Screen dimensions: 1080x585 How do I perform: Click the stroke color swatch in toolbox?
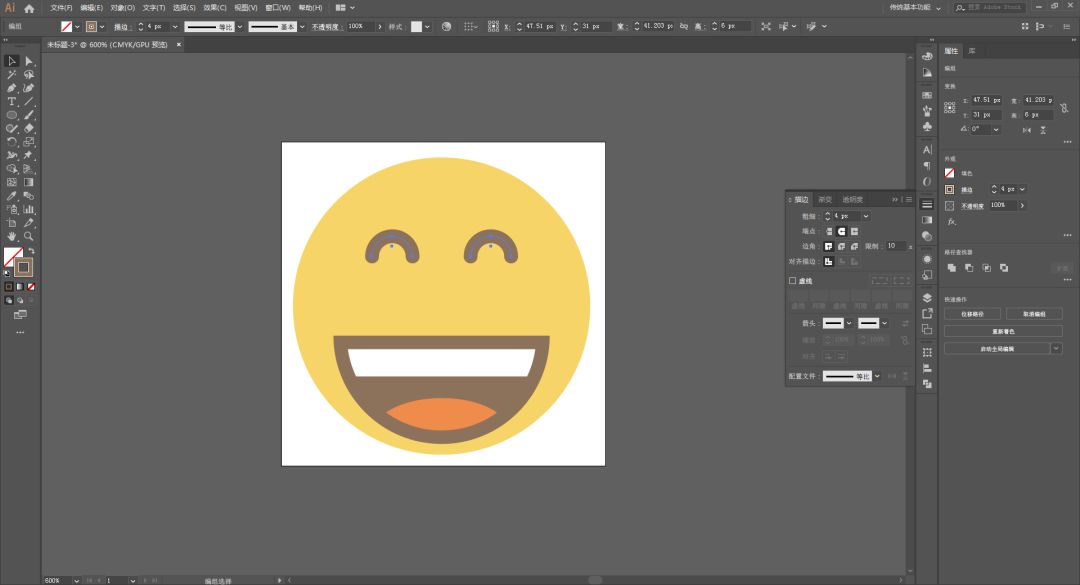pyautogui.click(x=23, y=267)
